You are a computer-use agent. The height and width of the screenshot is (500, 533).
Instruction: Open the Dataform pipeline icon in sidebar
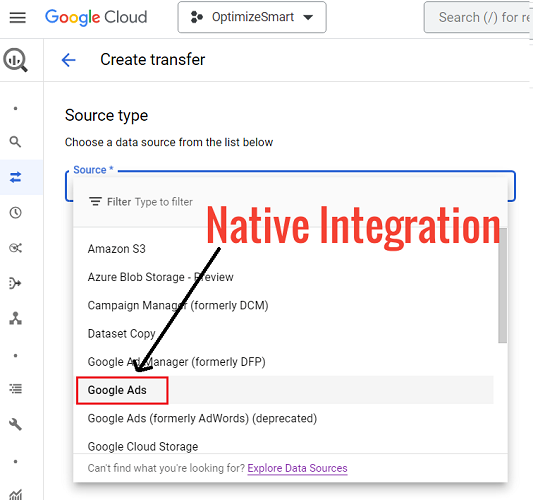15,283
